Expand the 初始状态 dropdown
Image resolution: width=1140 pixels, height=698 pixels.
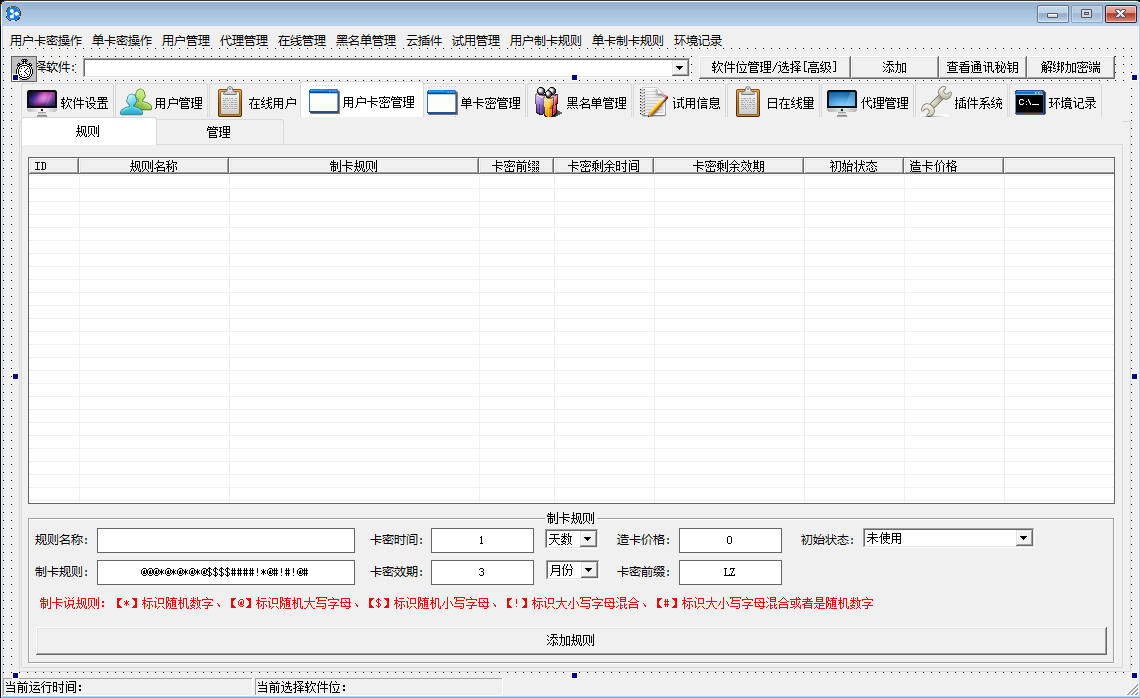coord(1023,538)
